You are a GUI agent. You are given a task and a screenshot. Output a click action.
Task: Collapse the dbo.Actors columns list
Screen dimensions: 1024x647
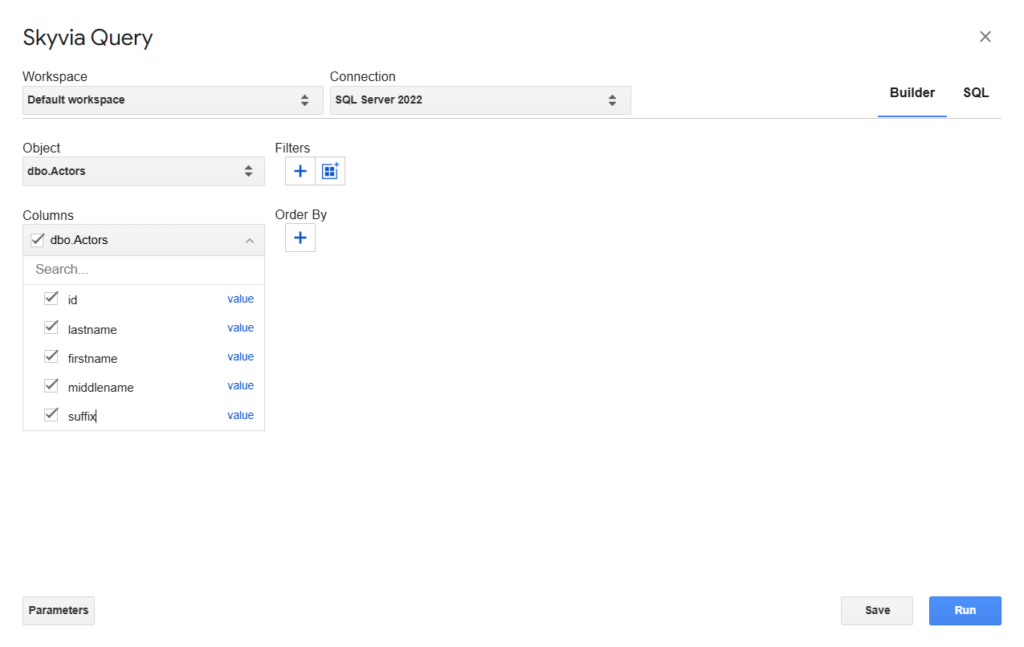[248, 240]
